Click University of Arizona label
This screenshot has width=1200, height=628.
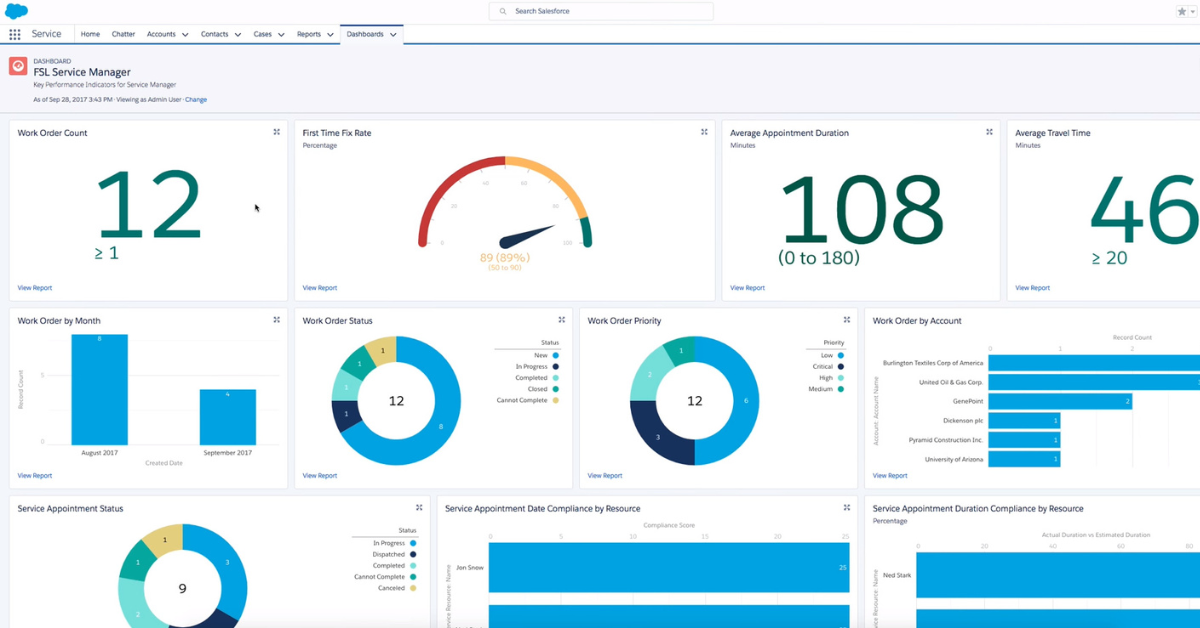(952, 459)
